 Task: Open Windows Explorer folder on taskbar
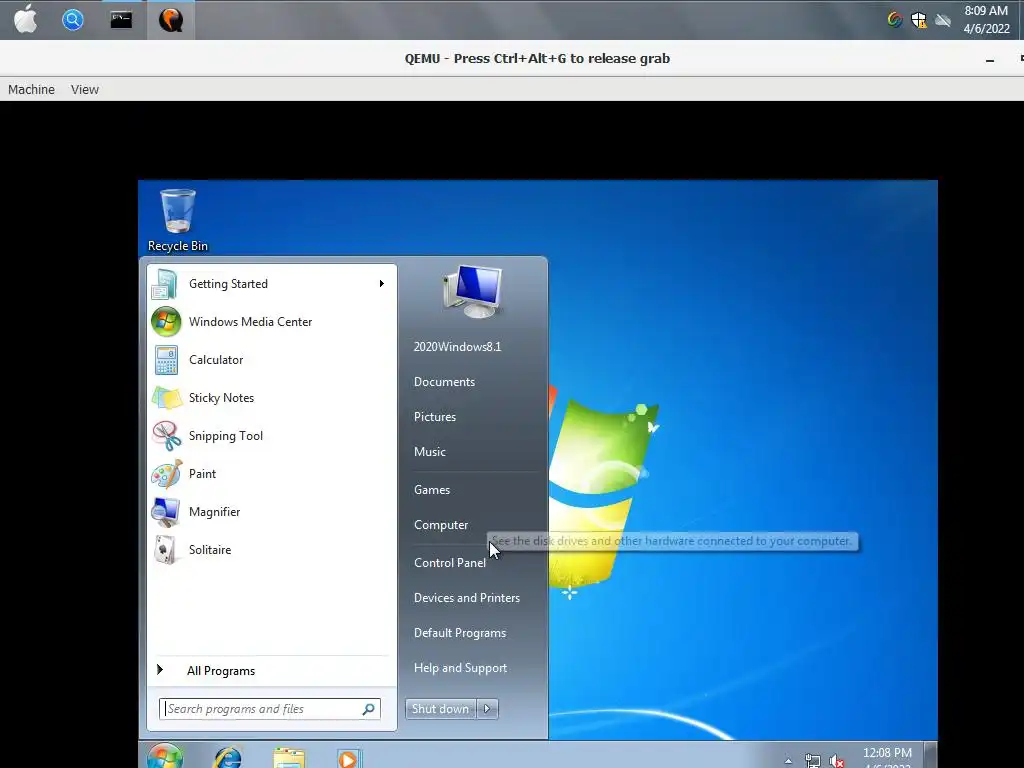pos(289,758)
